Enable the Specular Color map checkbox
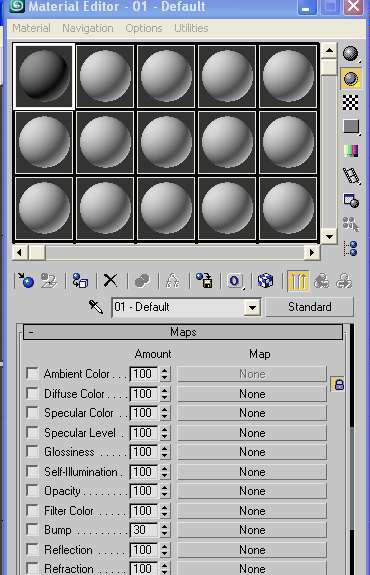This screenshot has height=575, width=370. [33, 413]
